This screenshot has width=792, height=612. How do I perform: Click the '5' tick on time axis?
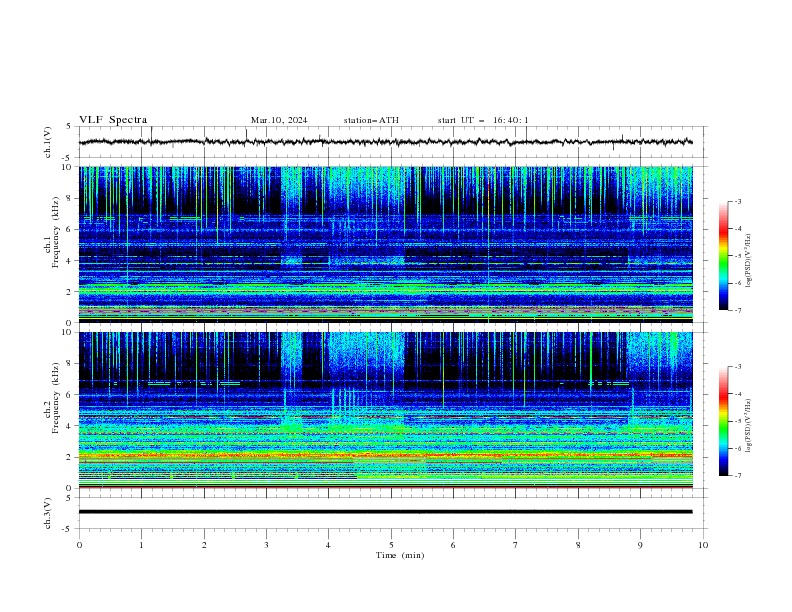pos(391,545)
